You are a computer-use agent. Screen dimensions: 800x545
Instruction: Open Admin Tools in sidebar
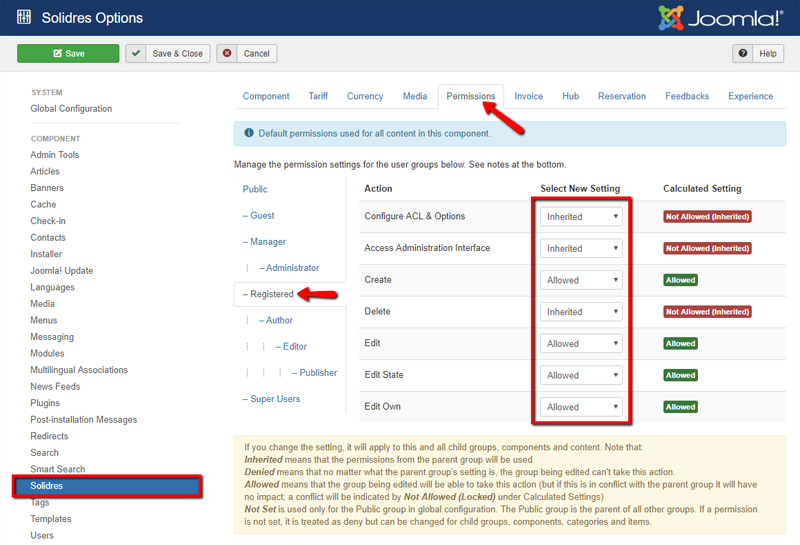pos(55,155)
